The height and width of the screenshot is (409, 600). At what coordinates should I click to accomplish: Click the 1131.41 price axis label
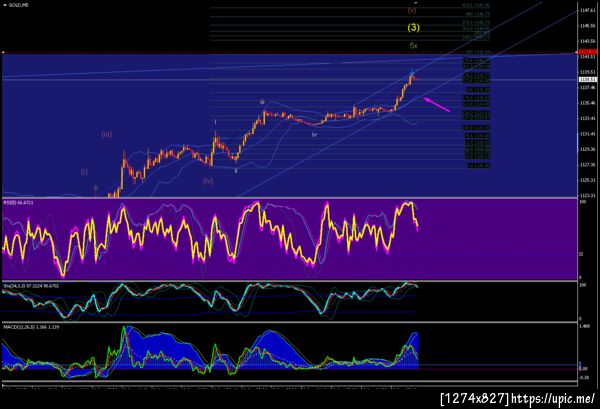pos(587,134)
